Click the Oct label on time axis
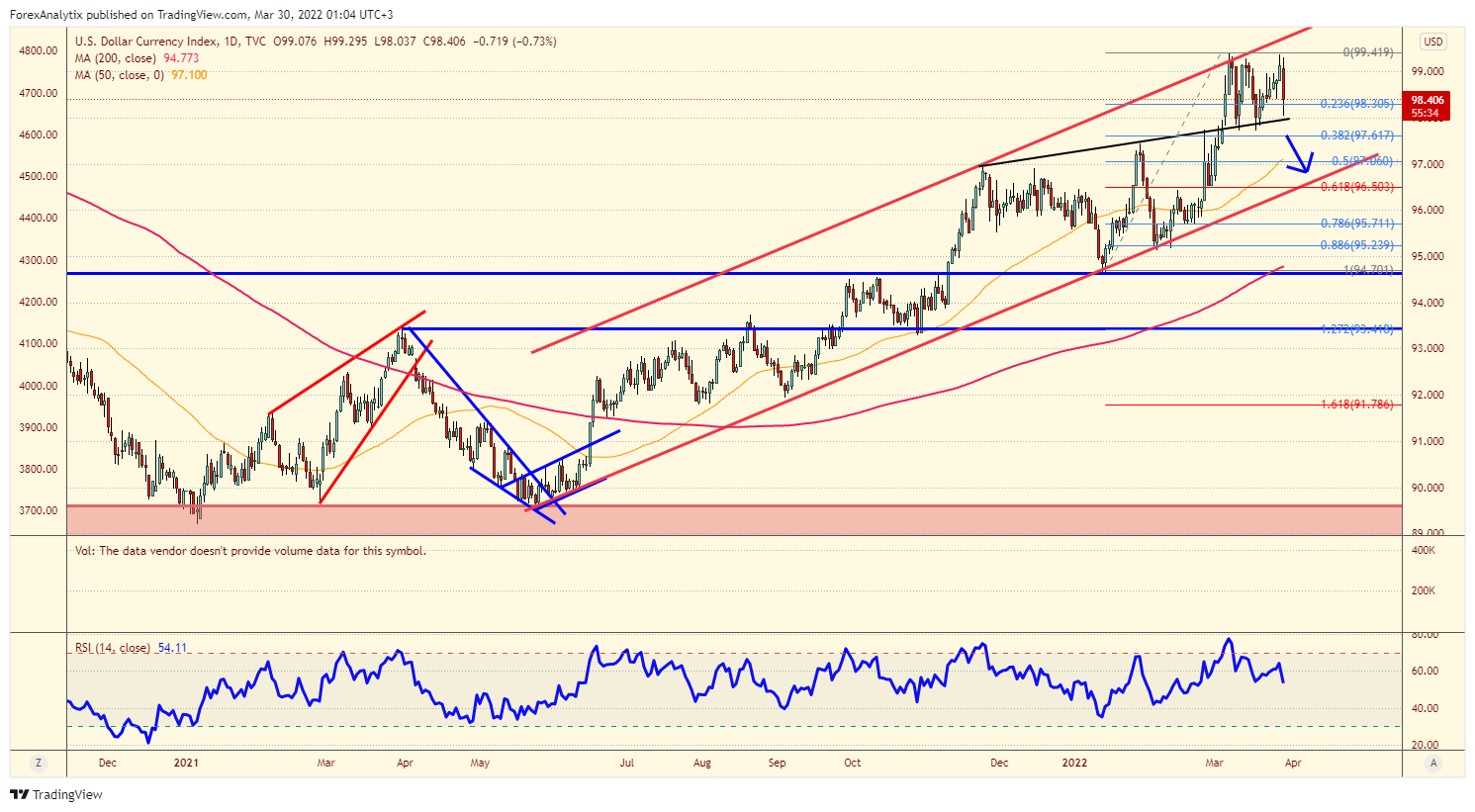Image resolution: width=1475 pixels, height=812 pixels. pyautogui.click(x=853, y=763)
